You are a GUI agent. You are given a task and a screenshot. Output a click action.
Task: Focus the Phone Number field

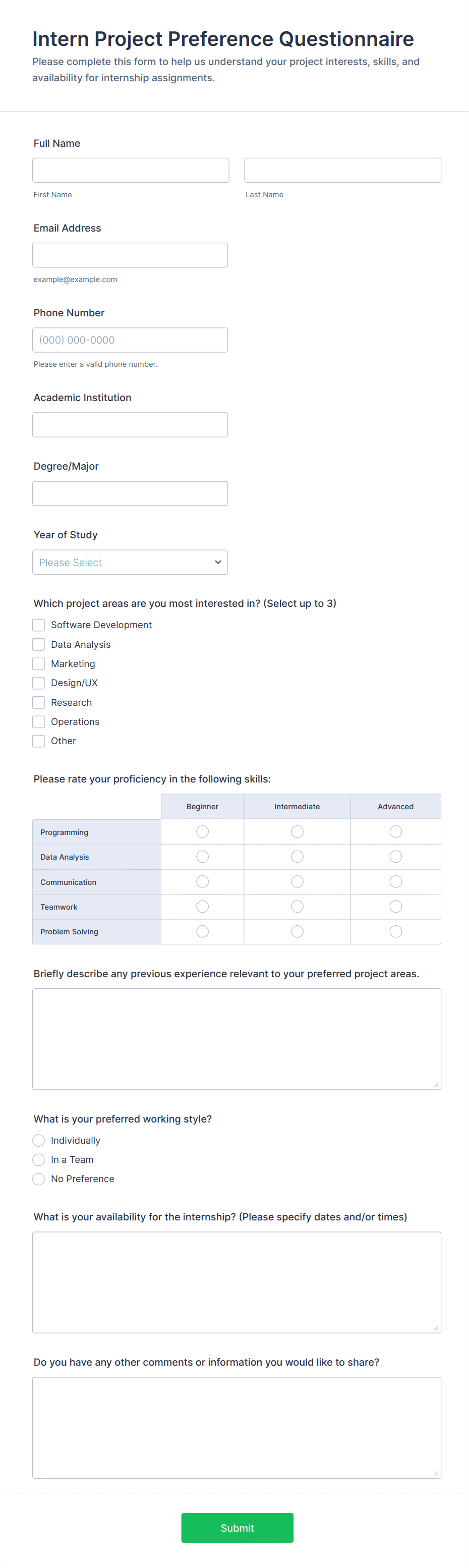(x=130, y=340)
